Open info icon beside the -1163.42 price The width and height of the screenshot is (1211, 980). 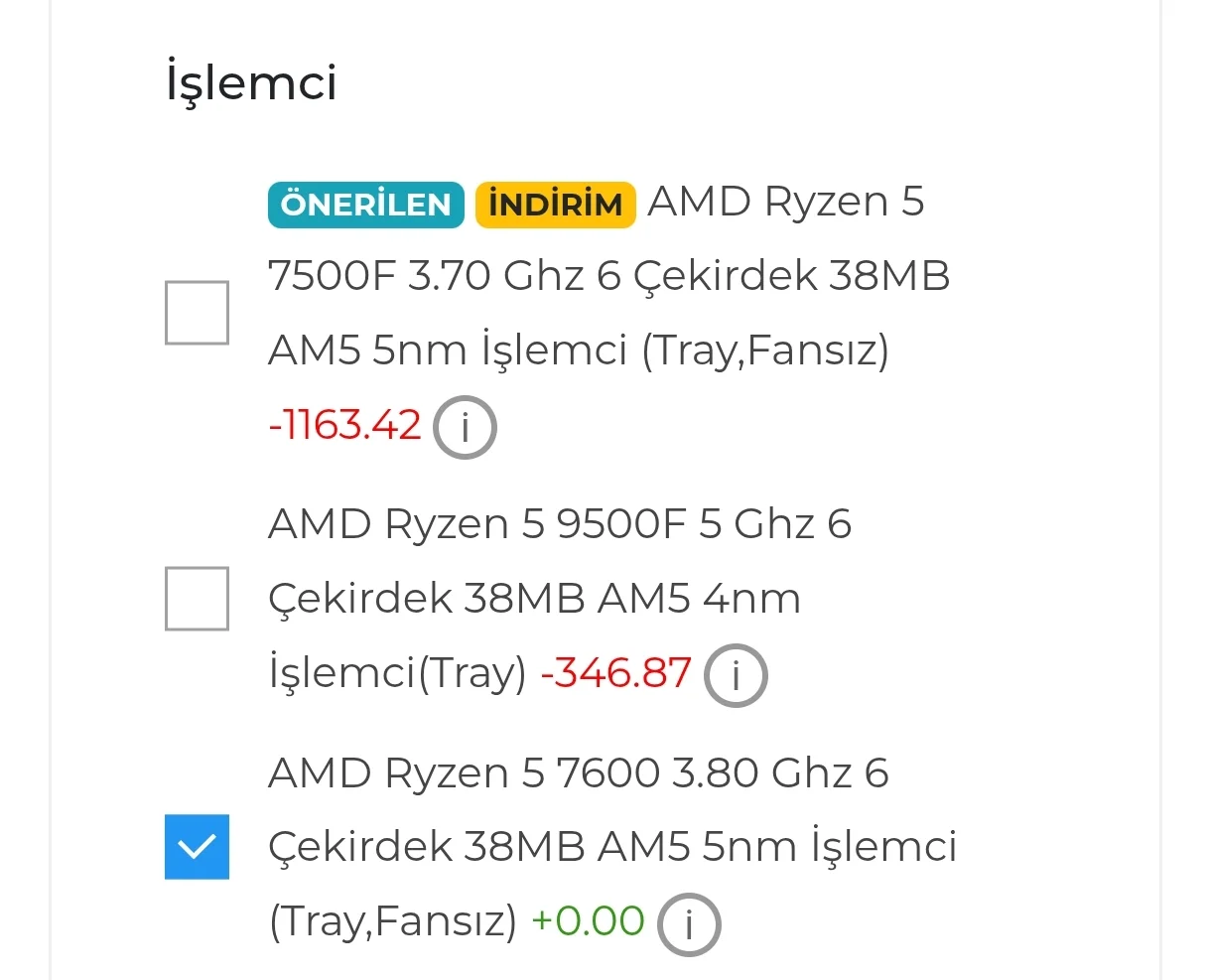click(465, 427)
